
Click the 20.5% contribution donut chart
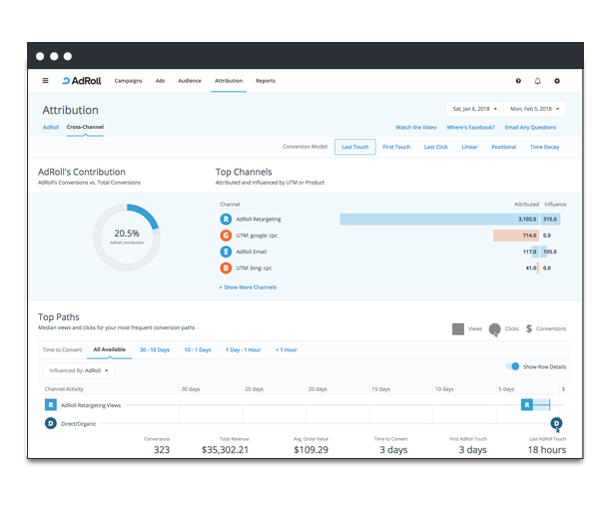tap(127, 237)
